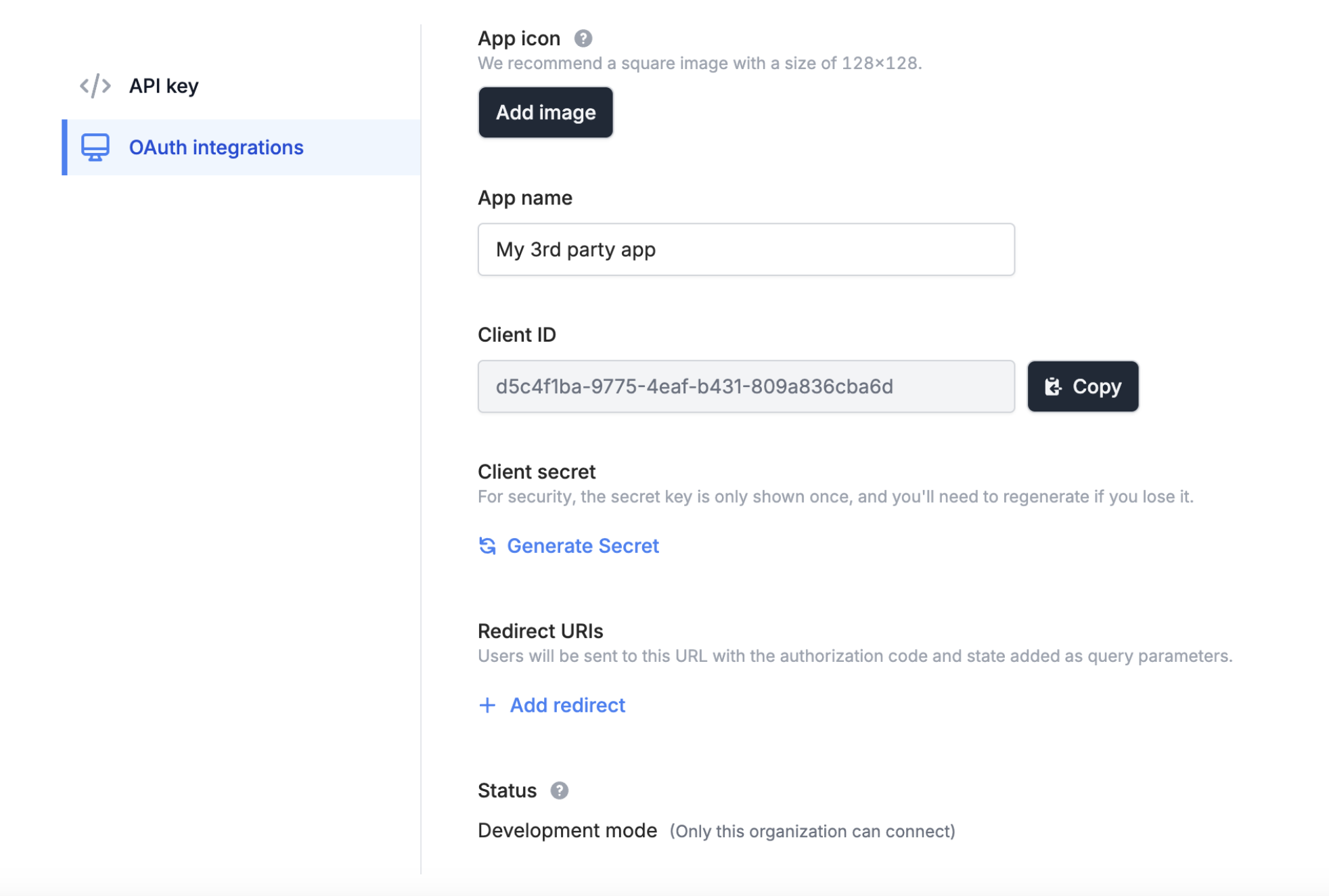
Task: Click the regenerate arrows icon
Action: [487, 545]
